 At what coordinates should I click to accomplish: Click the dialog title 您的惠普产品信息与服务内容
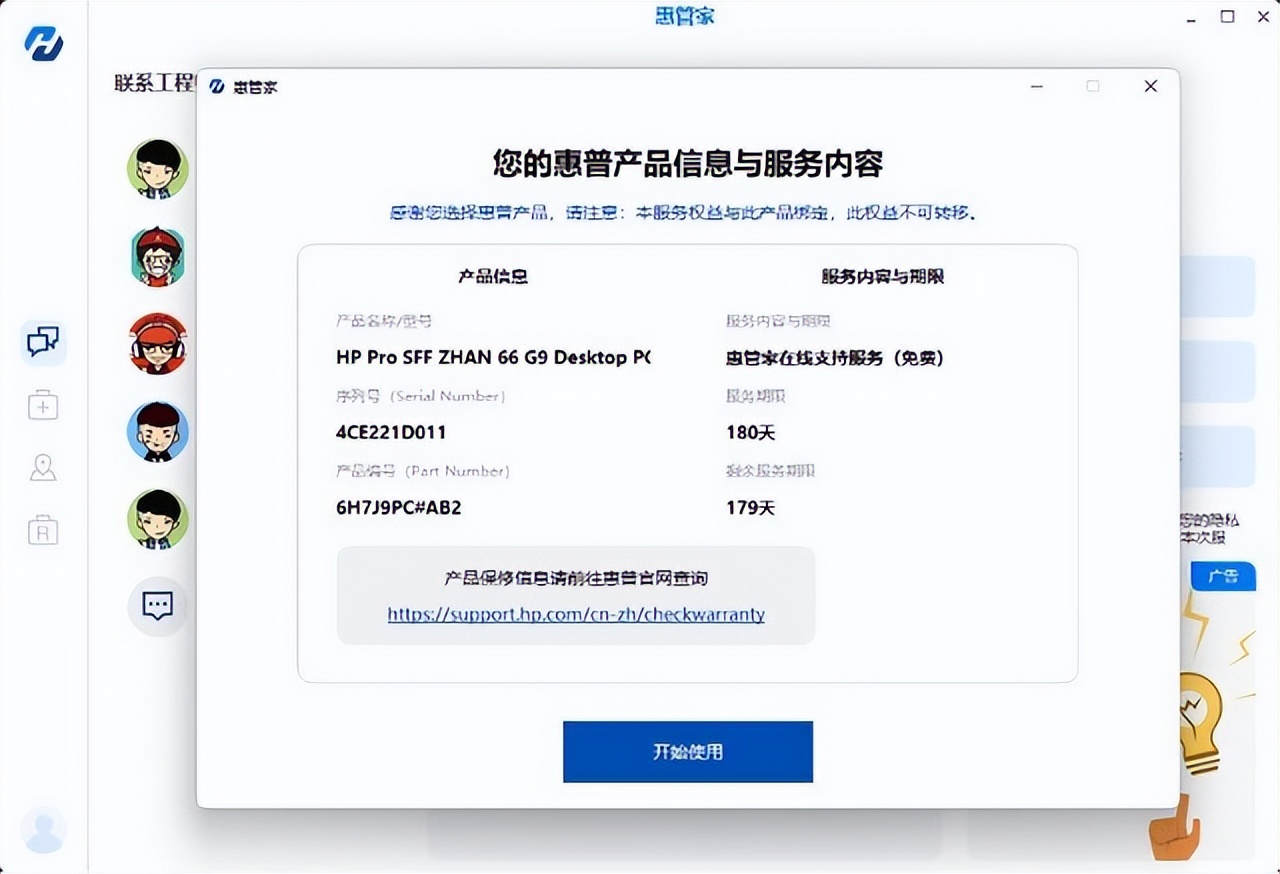point(688,162)
